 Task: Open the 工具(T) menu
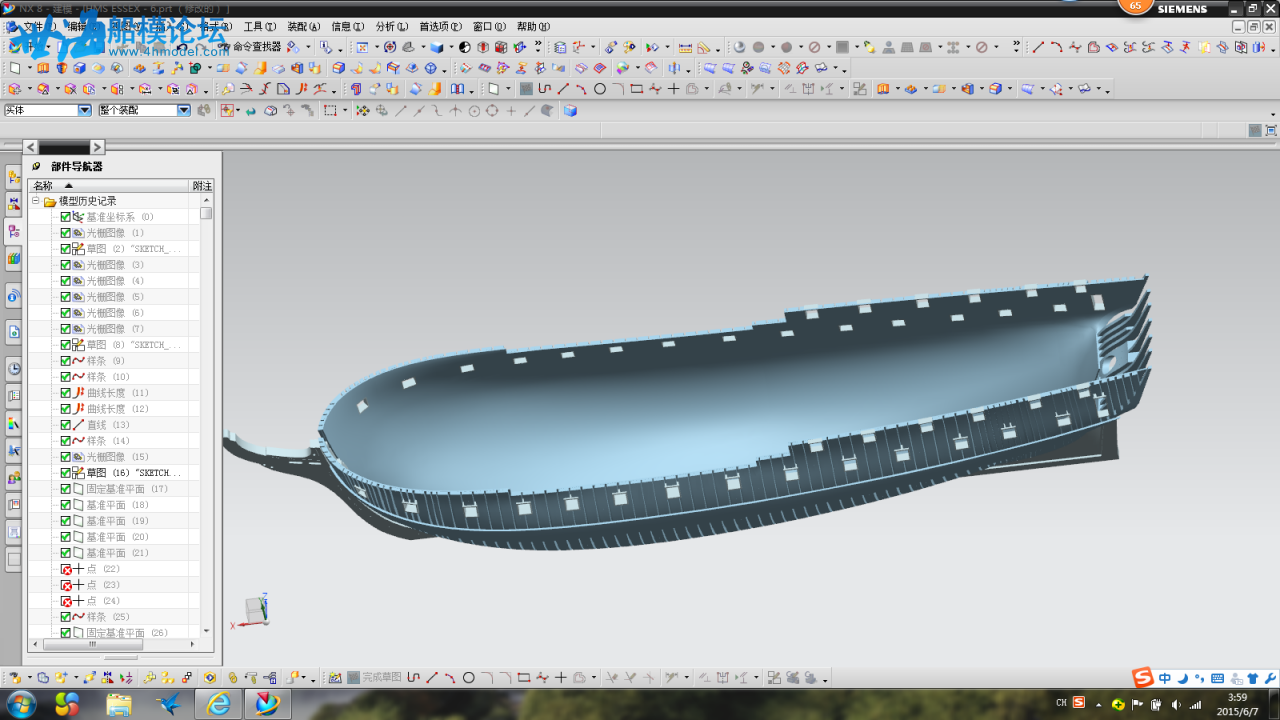tap(259, 27)
